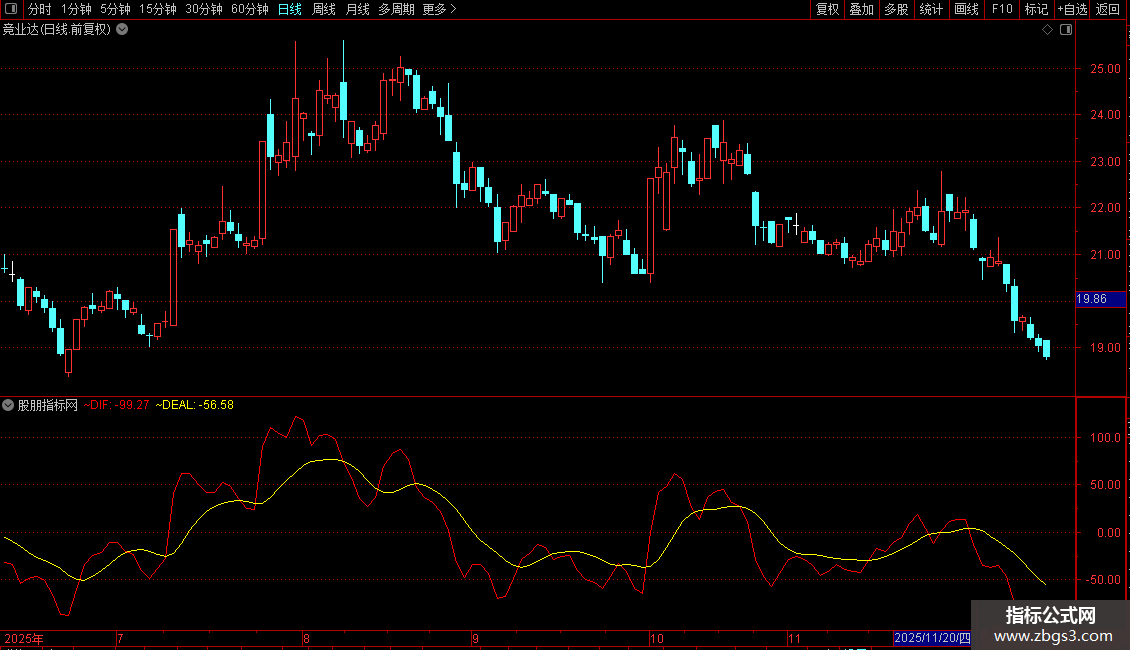Click the 返回 back button
The height and width of the screenshot is (650, 1130).
click(x=1108, y=9)
